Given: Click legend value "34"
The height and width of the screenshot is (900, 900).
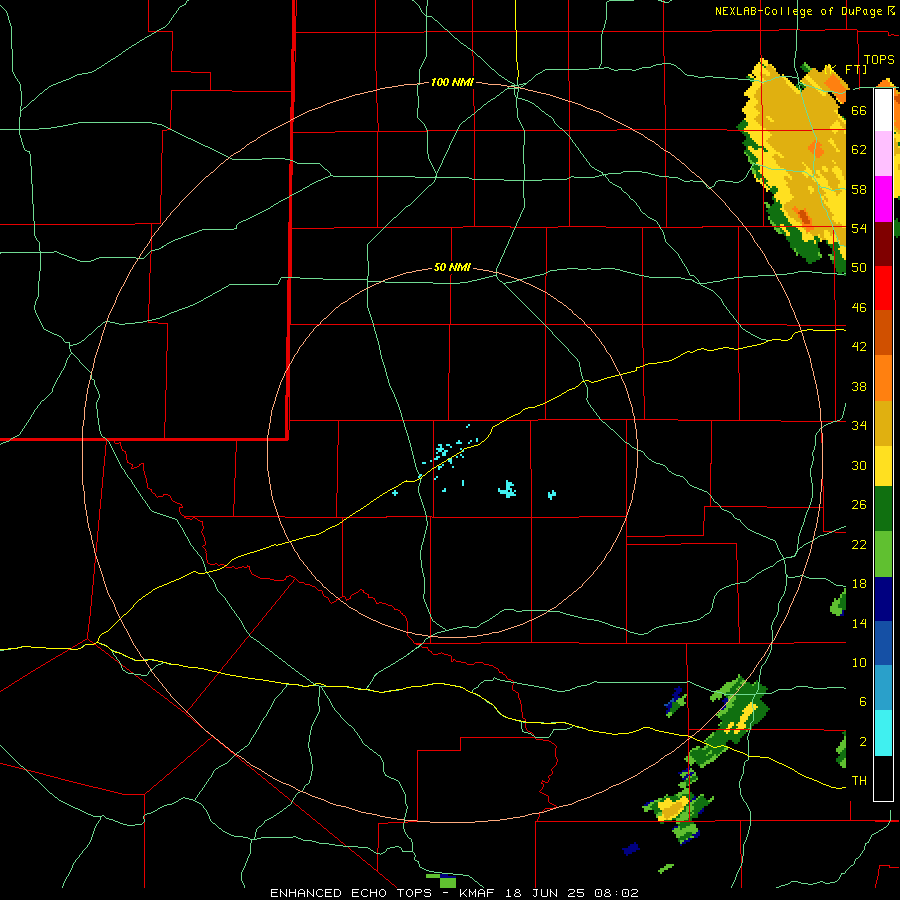Looking at the screenshot, I should 859,425.
